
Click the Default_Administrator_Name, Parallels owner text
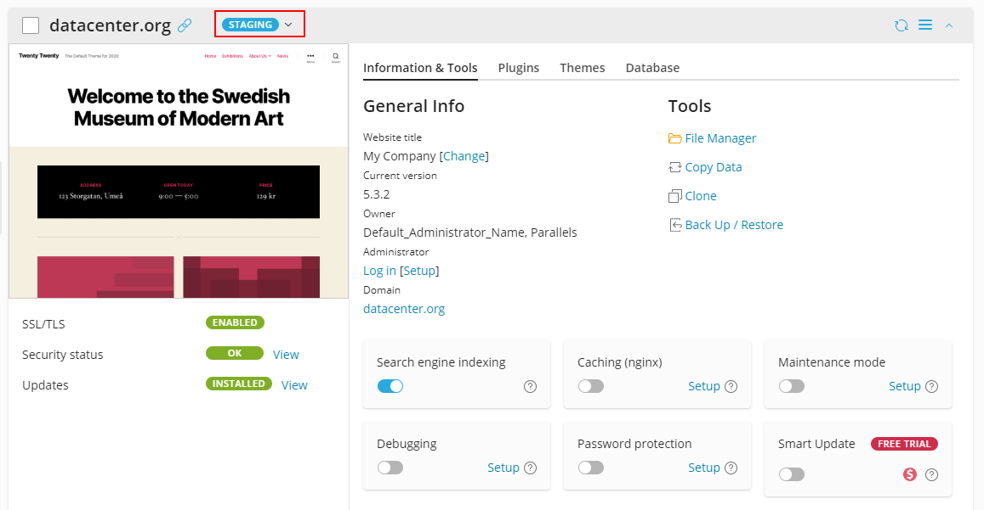[x=470, y=233]
